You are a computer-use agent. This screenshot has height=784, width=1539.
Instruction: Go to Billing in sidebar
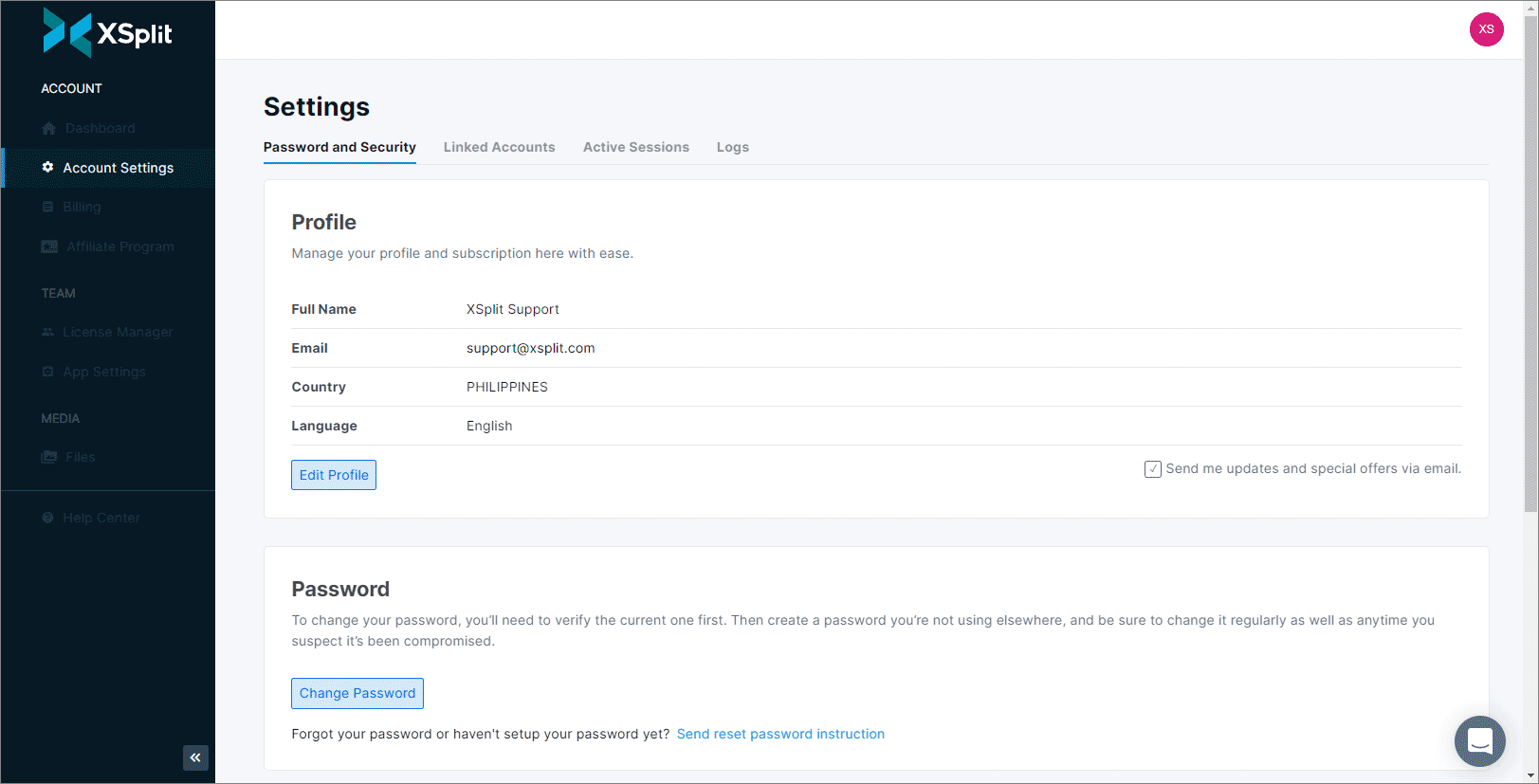click(82, 207)
